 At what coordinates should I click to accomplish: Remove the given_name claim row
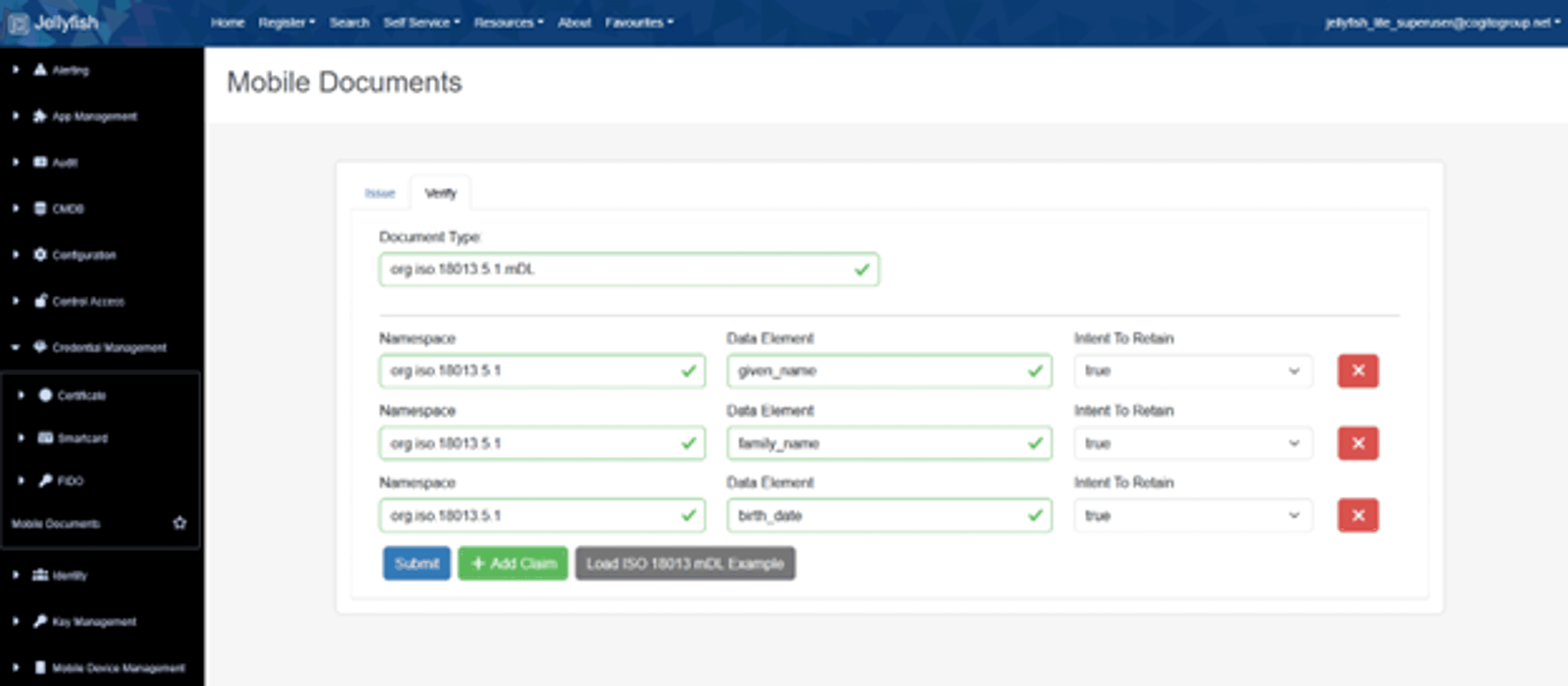(1357, 371)
